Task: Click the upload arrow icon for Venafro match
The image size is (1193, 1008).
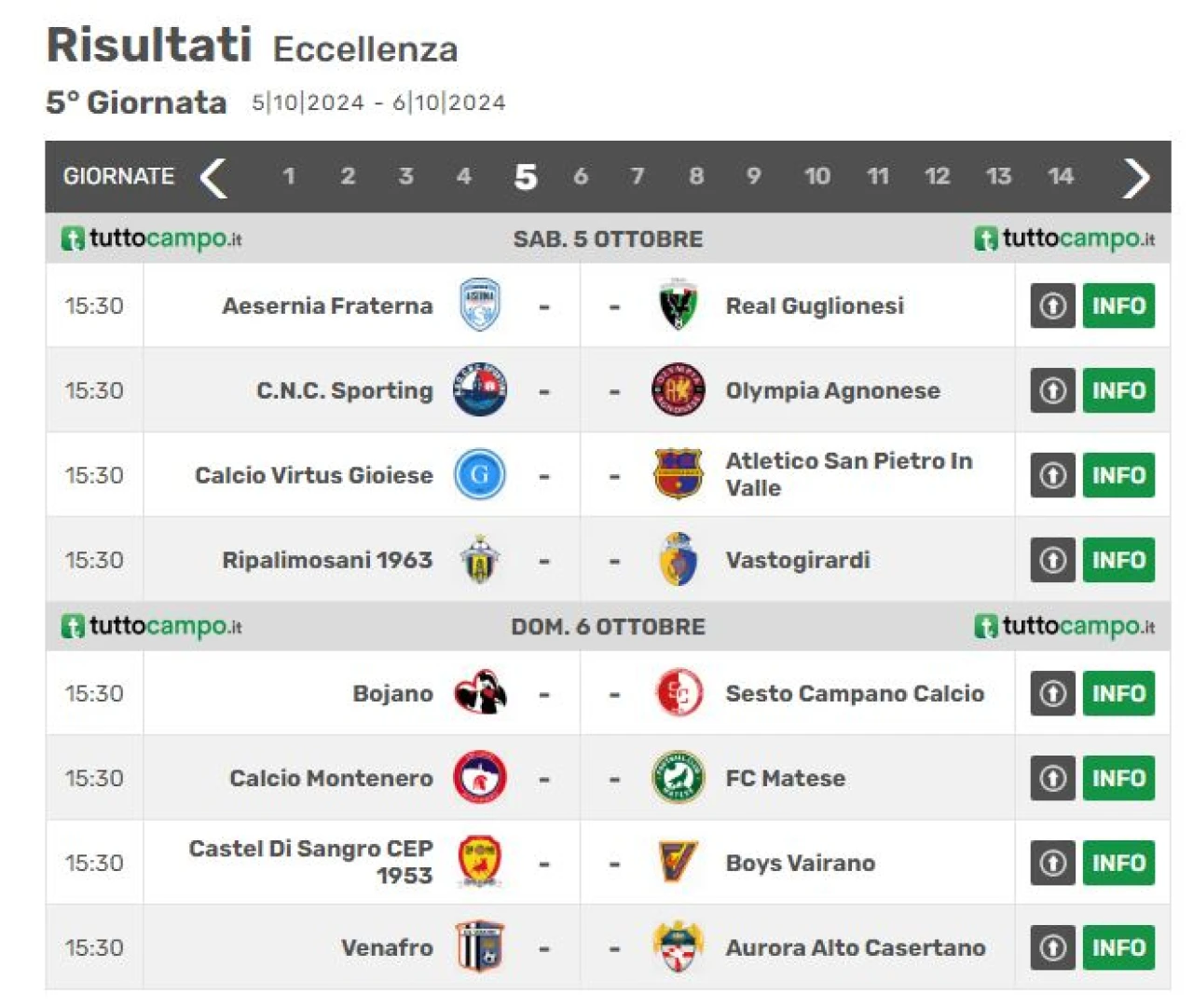Action: tap(1053, 947)
